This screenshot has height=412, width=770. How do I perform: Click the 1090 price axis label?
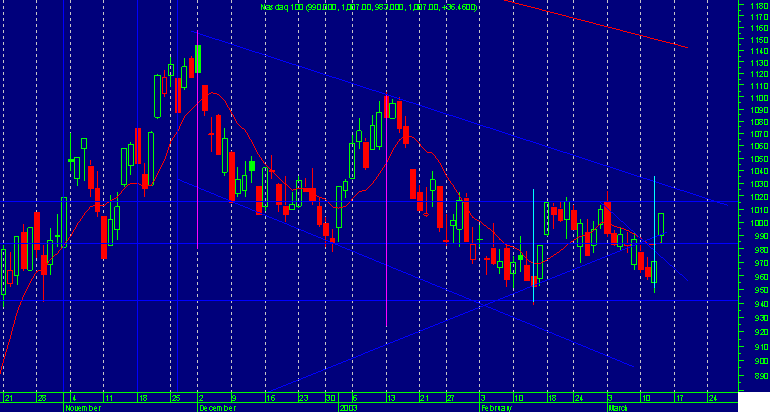[760, 110]
